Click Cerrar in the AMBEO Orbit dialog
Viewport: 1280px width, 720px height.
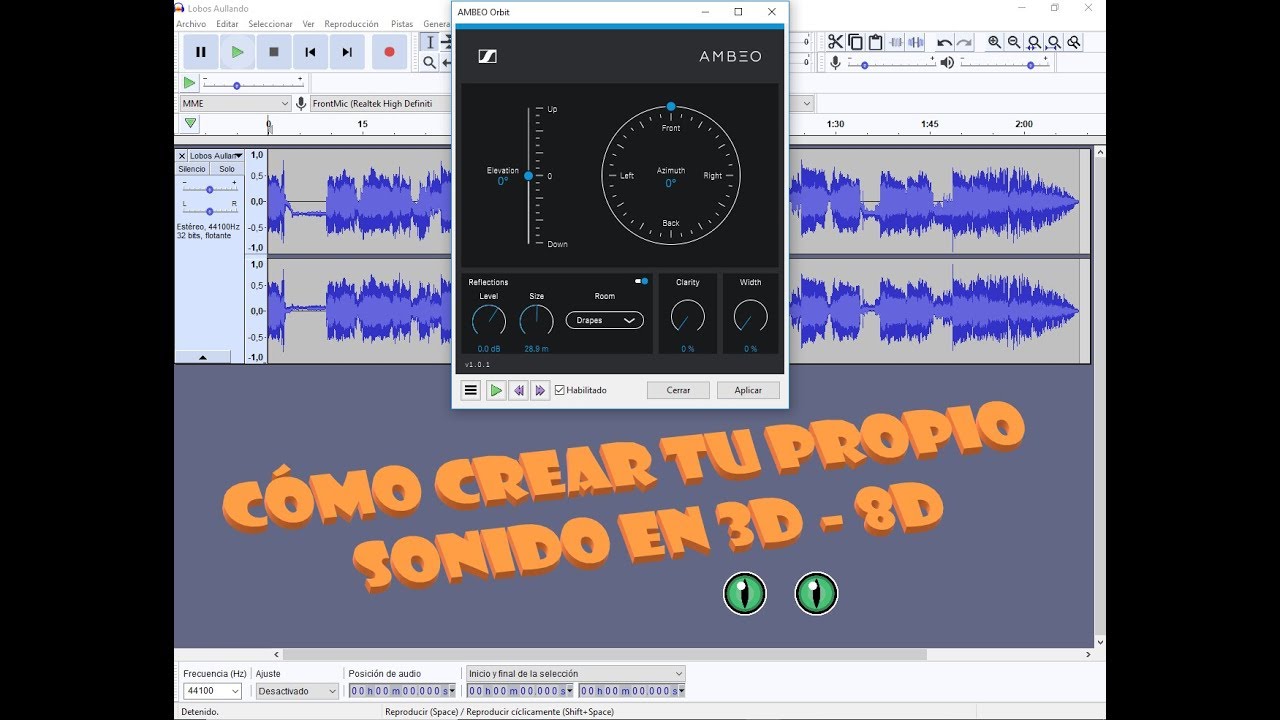click(678, 390)
